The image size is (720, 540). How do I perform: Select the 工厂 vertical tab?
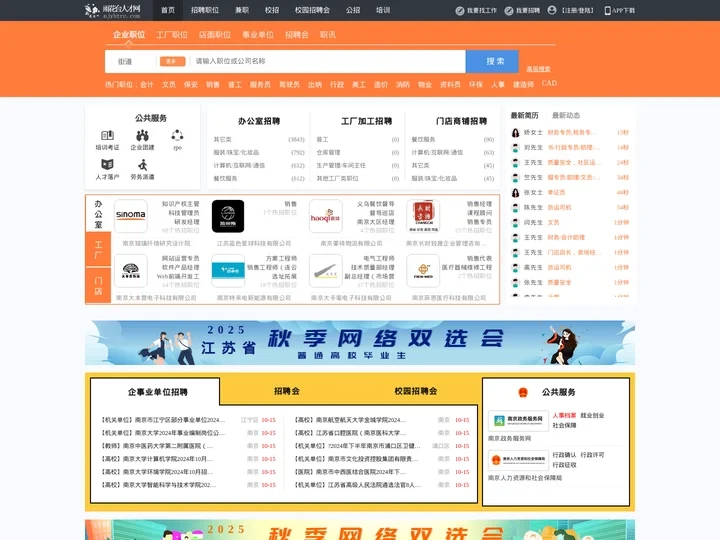(x=98, y=249)
